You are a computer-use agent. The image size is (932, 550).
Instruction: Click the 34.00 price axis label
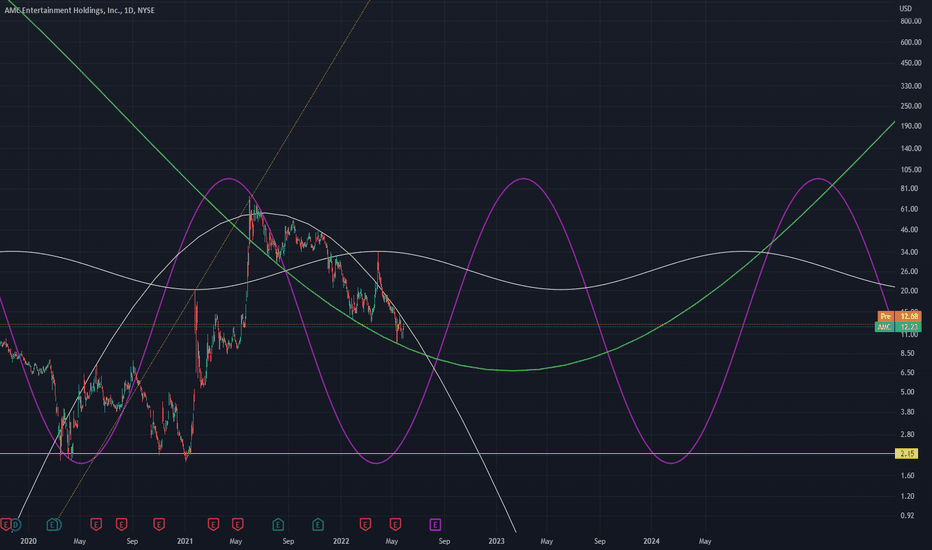909,252
